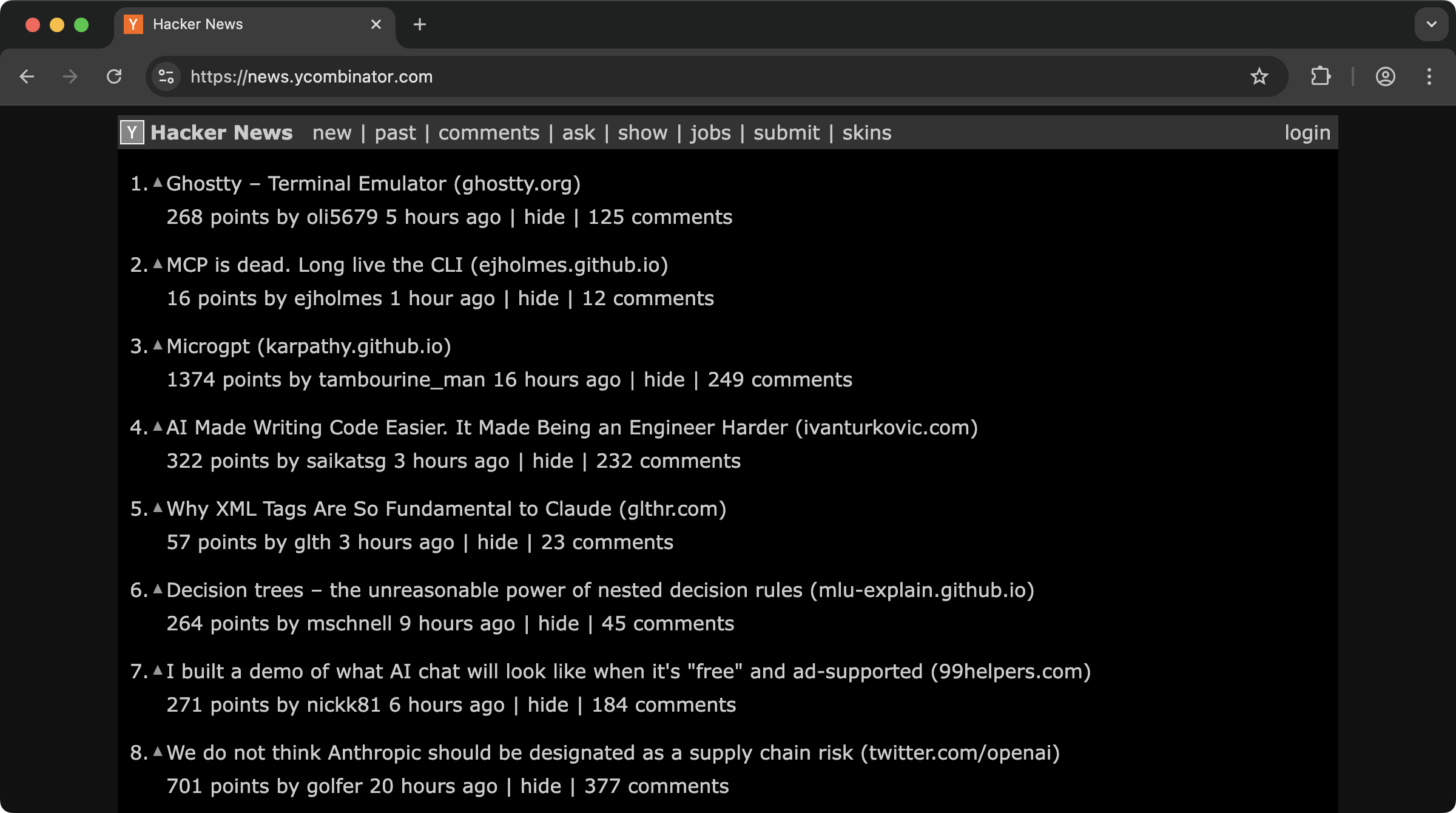This screenshot has height=813, width=1456.
Task: Click the URL address bar field
Action: click(667, 76)
